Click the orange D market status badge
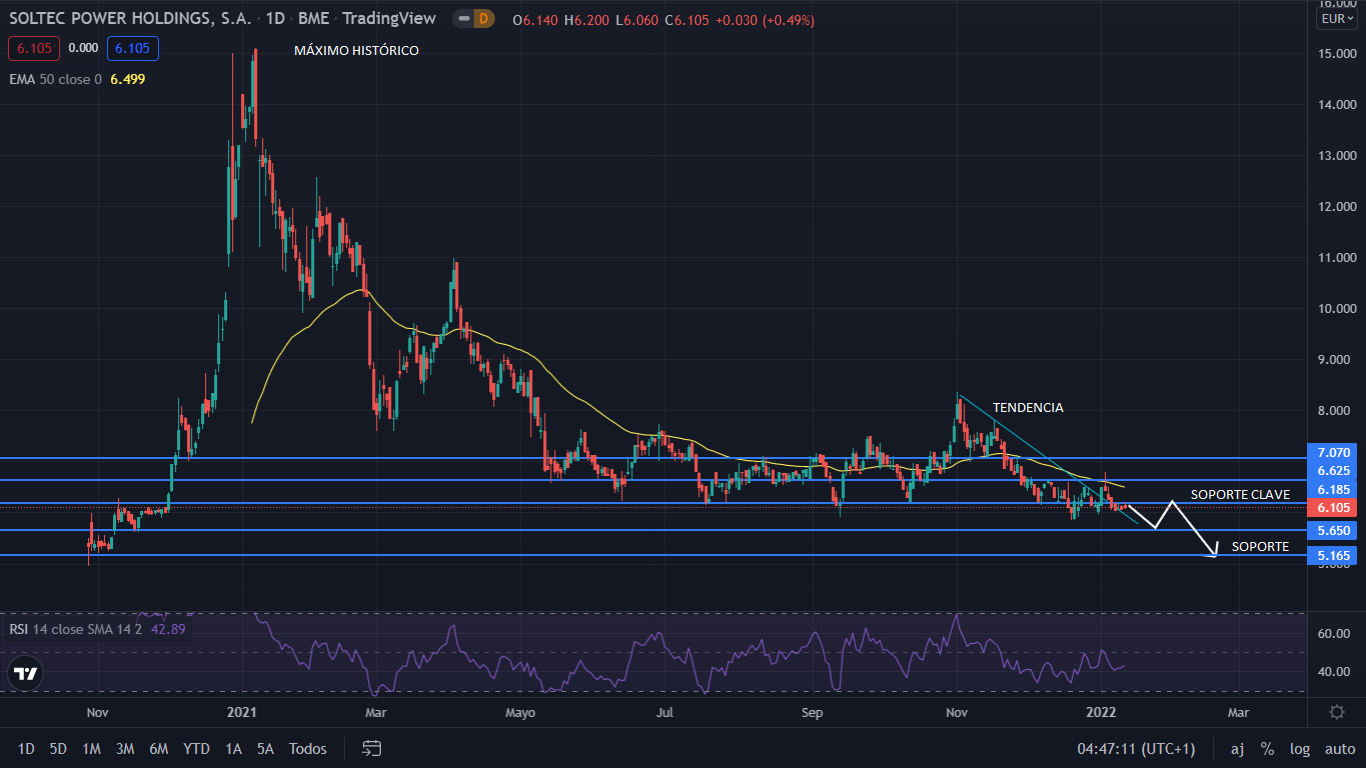This screenshot has height=768, width=1366. click(483, 19)
